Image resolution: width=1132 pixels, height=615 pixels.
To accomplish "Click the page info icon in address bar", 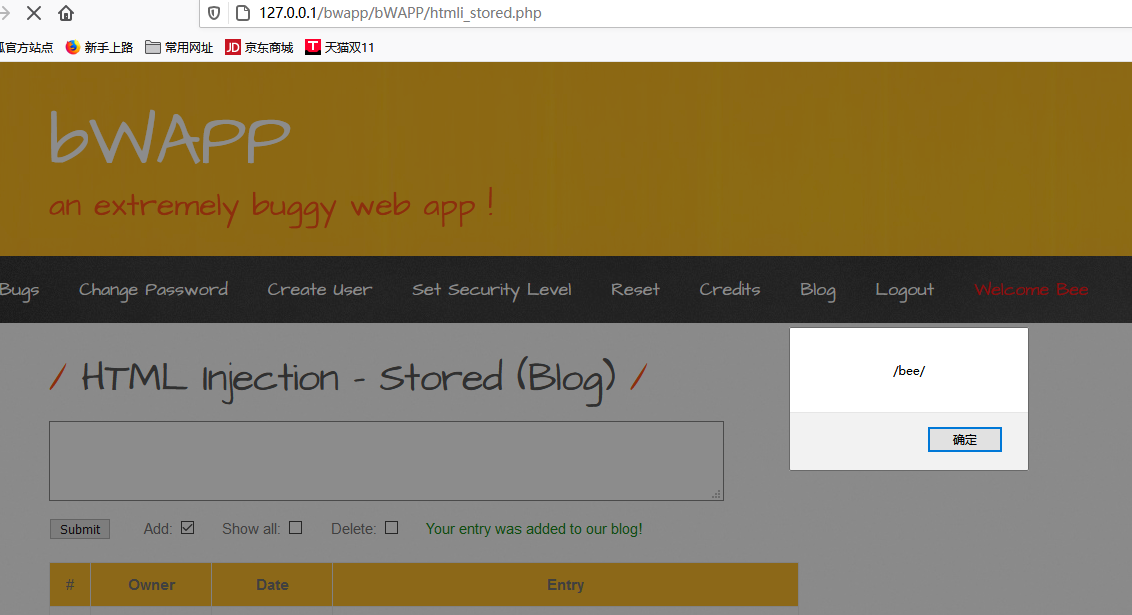I will click(x=243, y=13).
